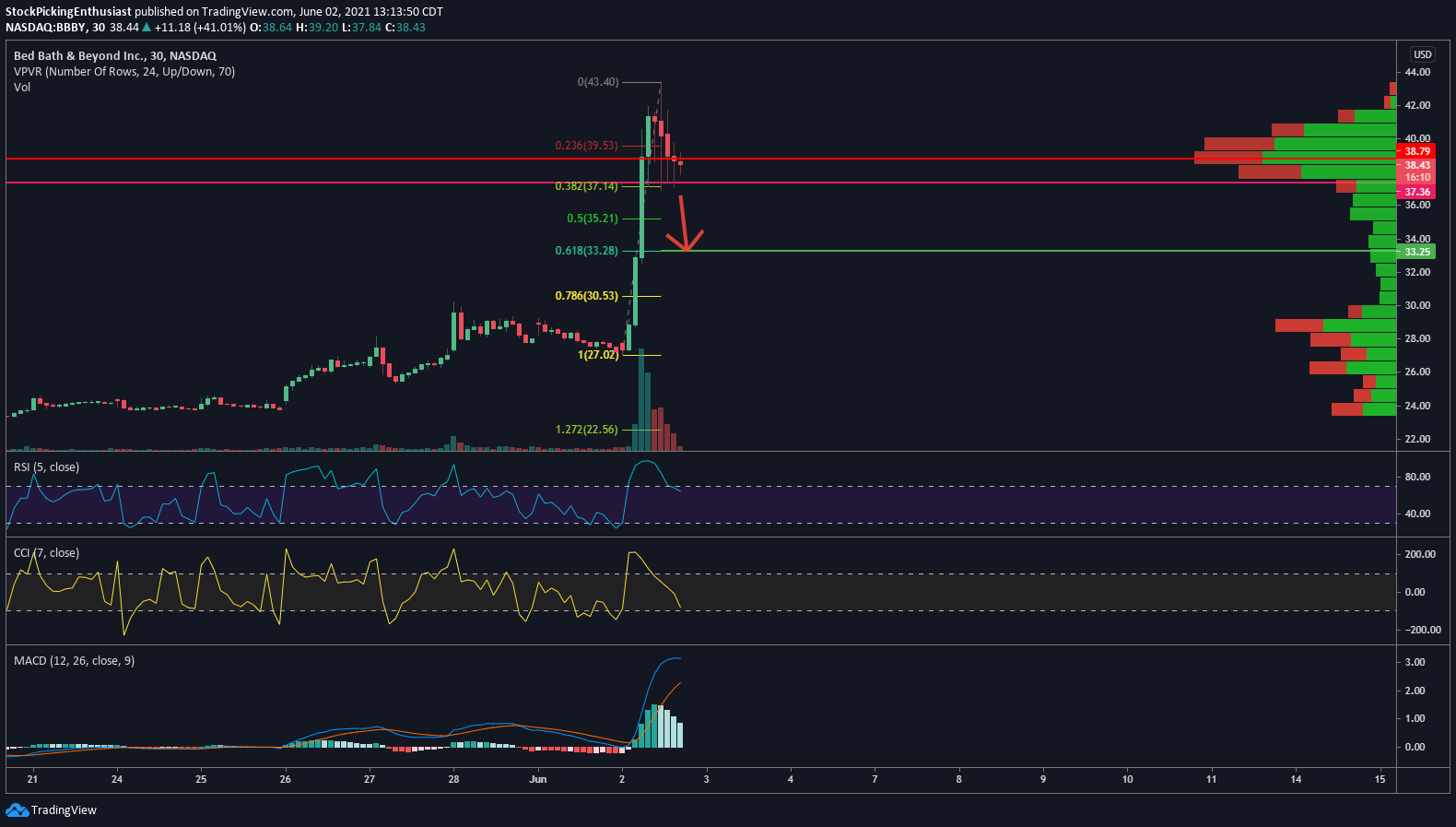Screen dimensions: 1456x827
Task: Click the TradingView cloud logo icon
Action: tap(17, 810)
